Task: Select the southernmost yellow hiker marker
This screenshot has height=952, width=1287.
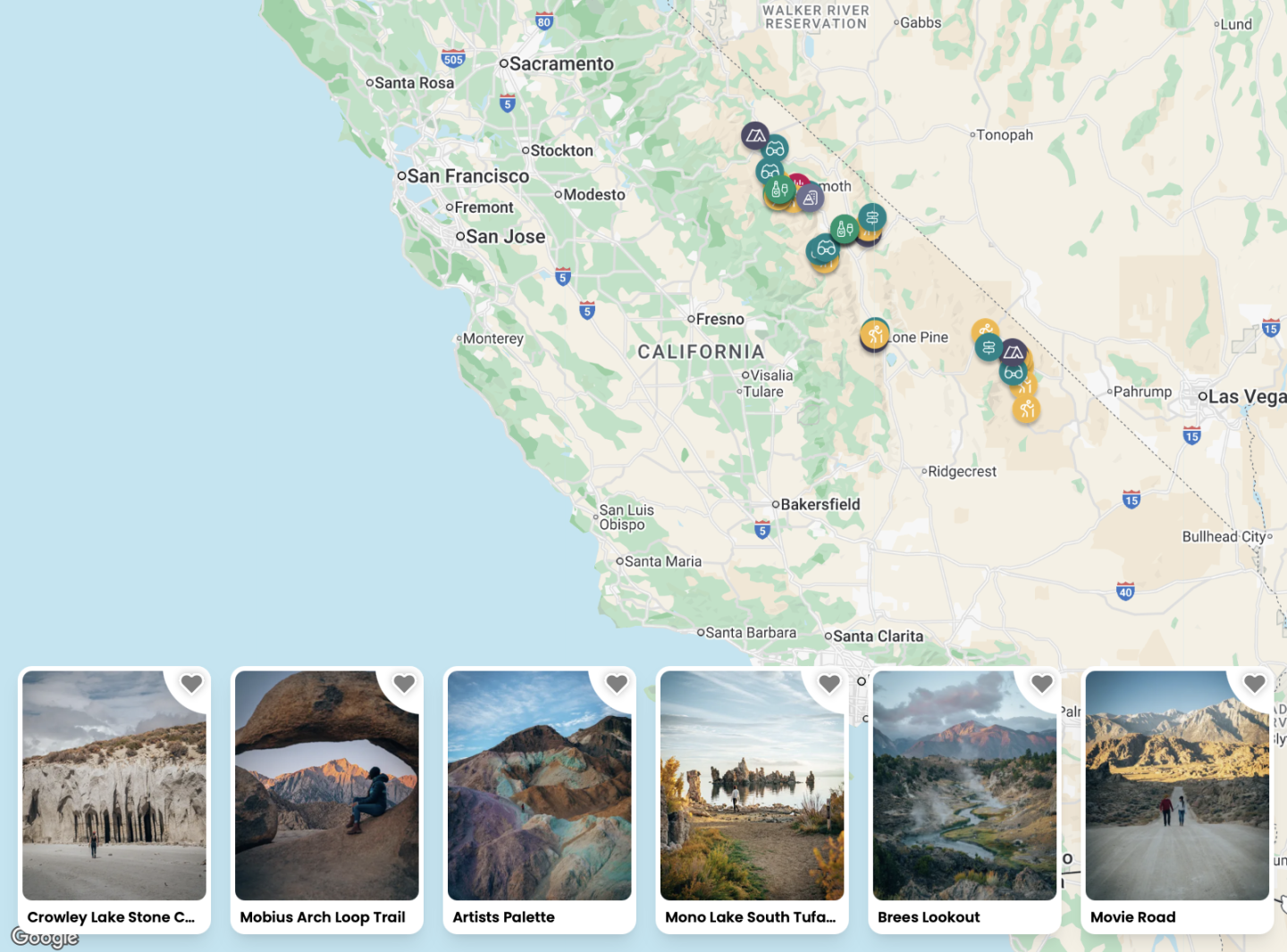Action: pos(1026,409)
